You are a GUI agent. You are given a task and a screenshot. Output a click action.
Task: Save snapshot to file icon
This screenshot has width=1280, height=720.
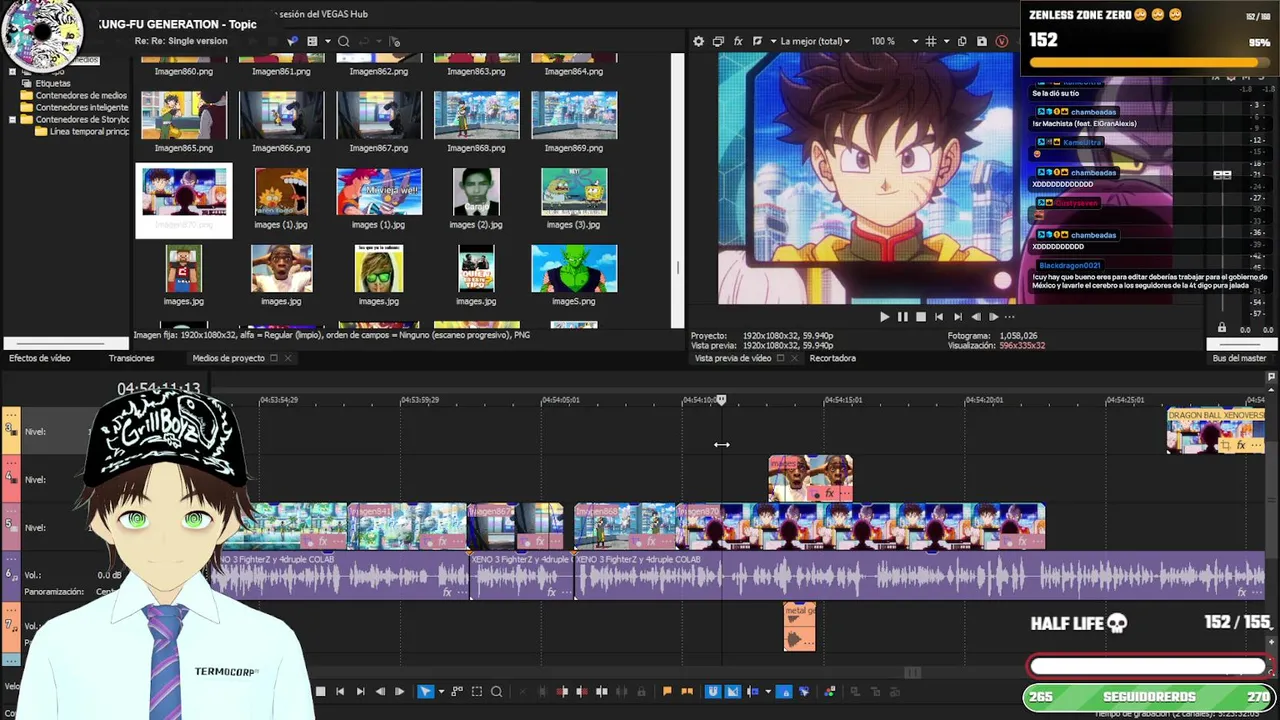(982, 41)
